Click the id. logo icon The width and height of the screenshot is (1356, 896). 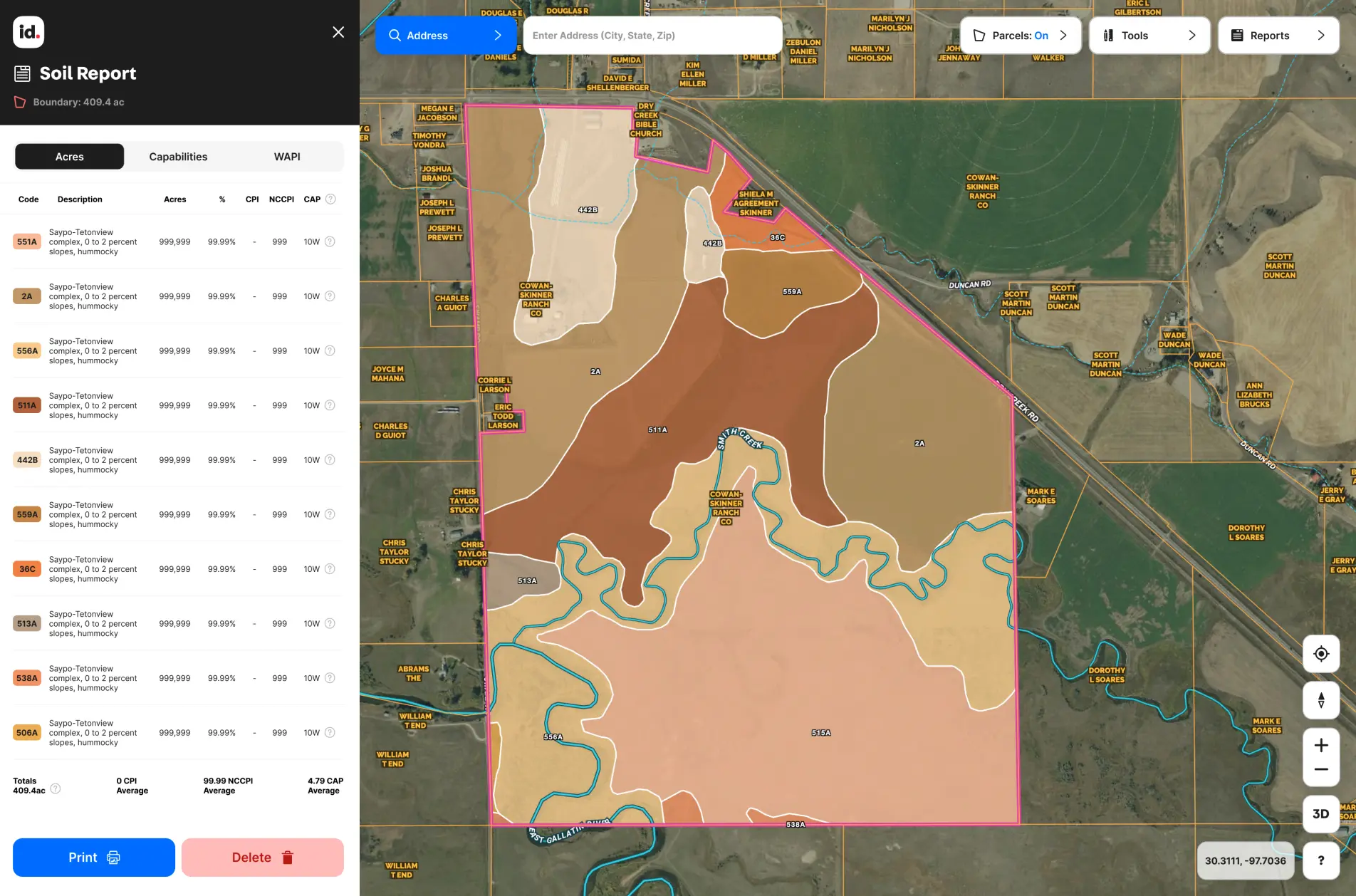(28, 31)
